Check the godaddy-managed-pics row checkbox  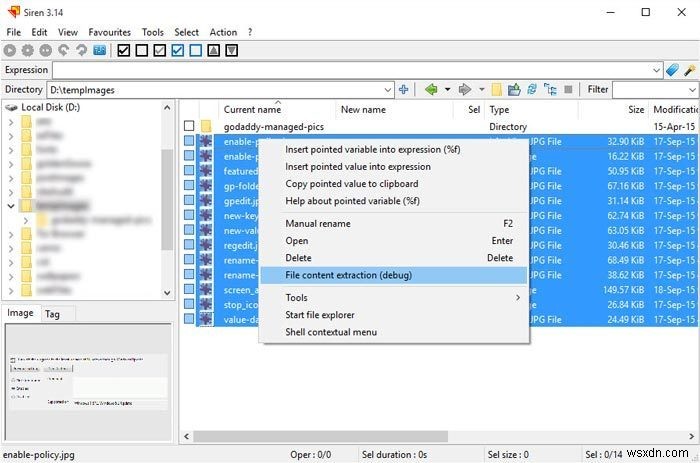click(x=189, y=126)
